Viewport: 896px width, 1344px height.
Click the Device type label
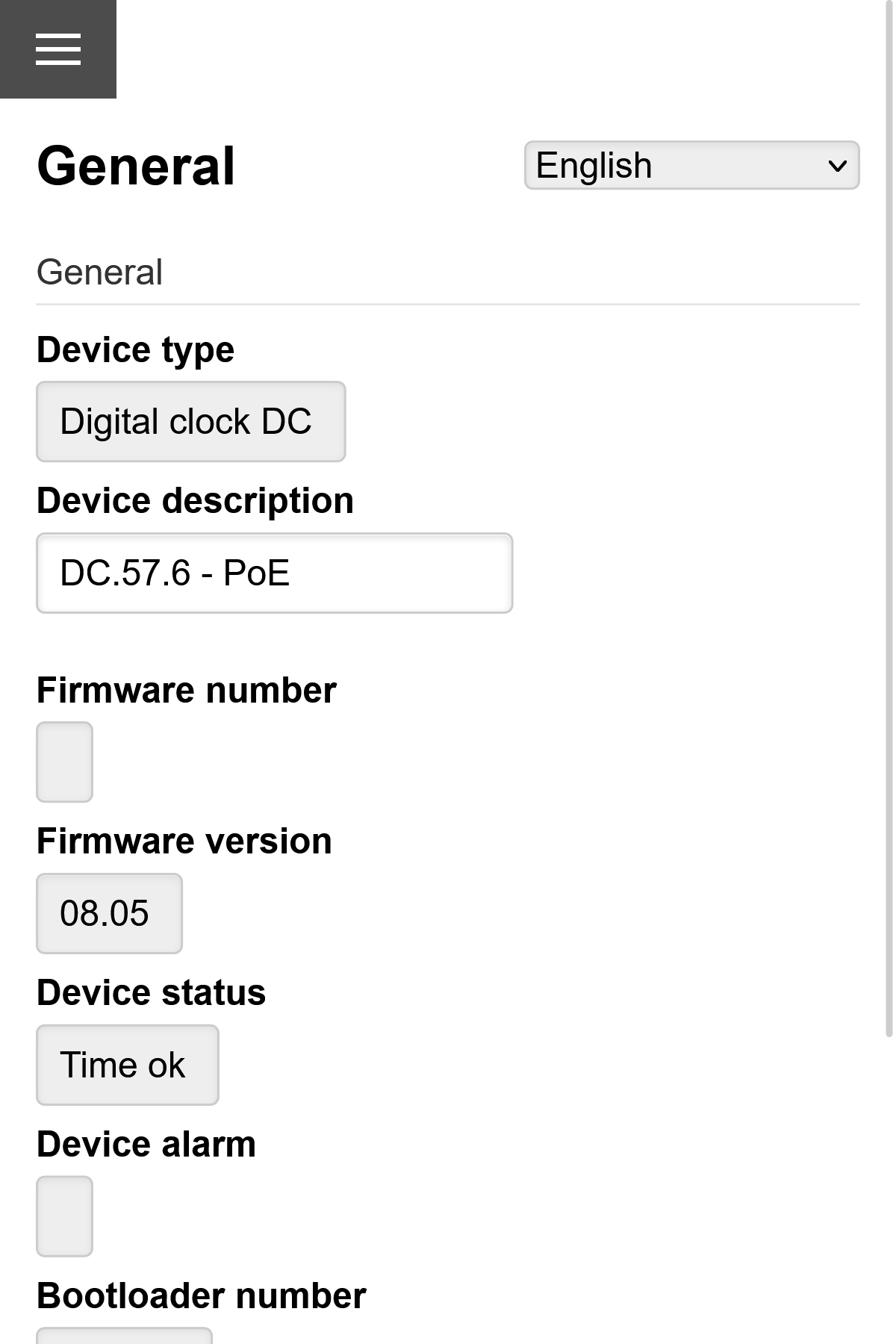(135, 349)
